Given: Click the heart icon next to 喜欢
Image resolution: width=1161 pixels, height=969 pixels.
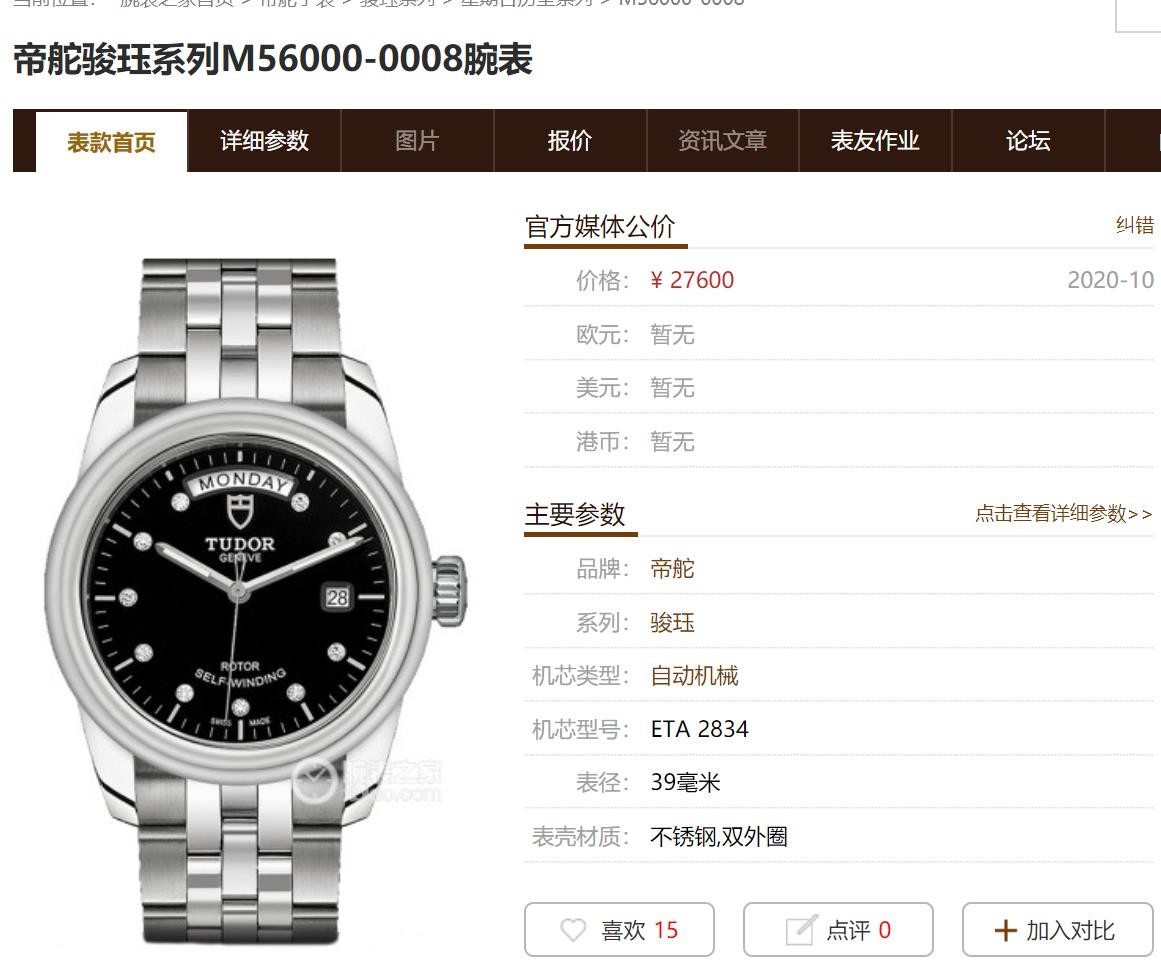Looking at the screenshot, I should click(573, 930).
